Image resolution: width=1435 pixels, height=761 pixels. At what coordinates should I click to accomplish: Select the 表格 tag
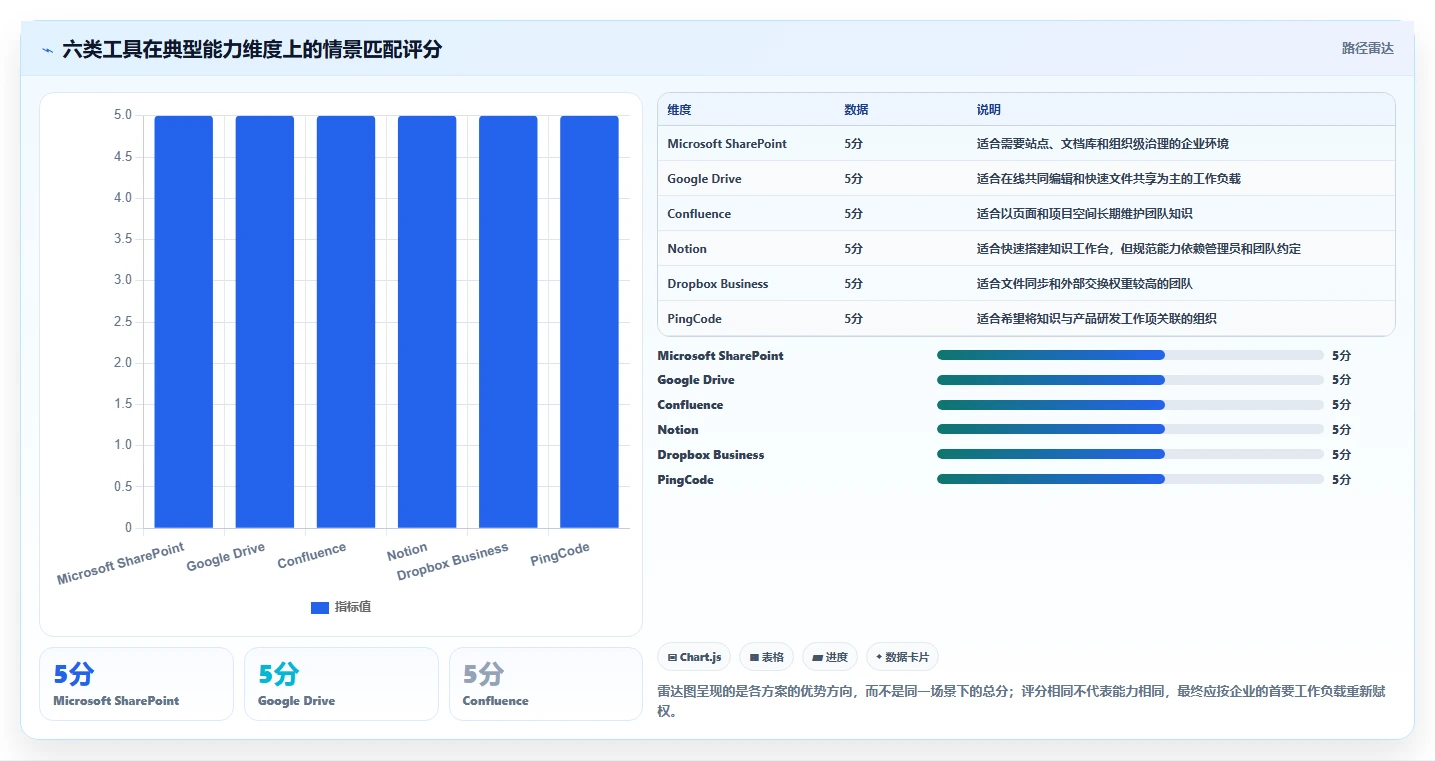[x=767, y=657]
